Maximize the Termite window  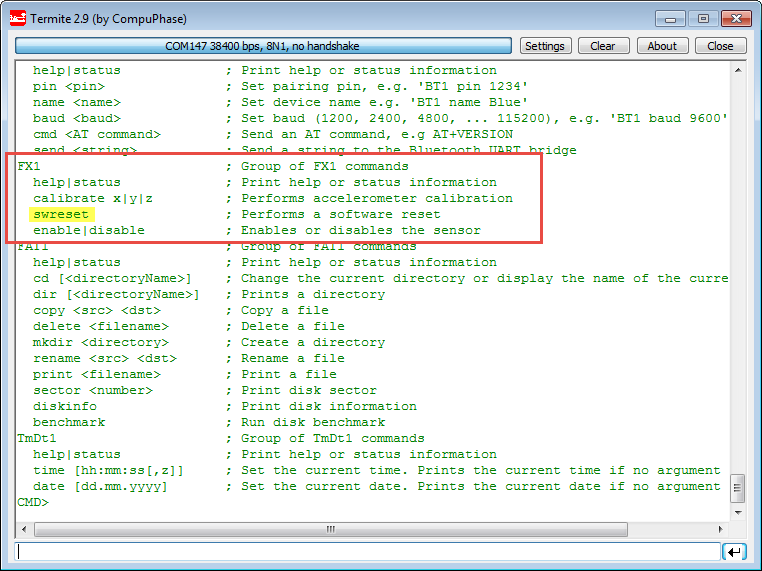point(703,18)
